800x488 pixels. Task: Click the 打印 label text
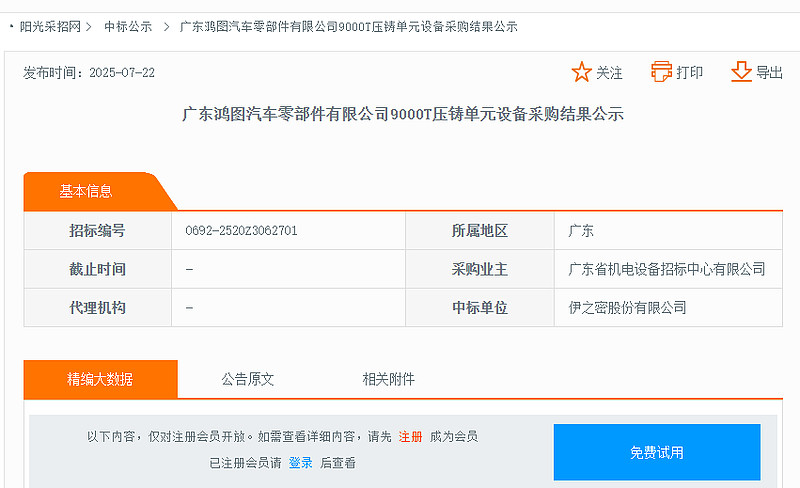click(x=689, y=72)
